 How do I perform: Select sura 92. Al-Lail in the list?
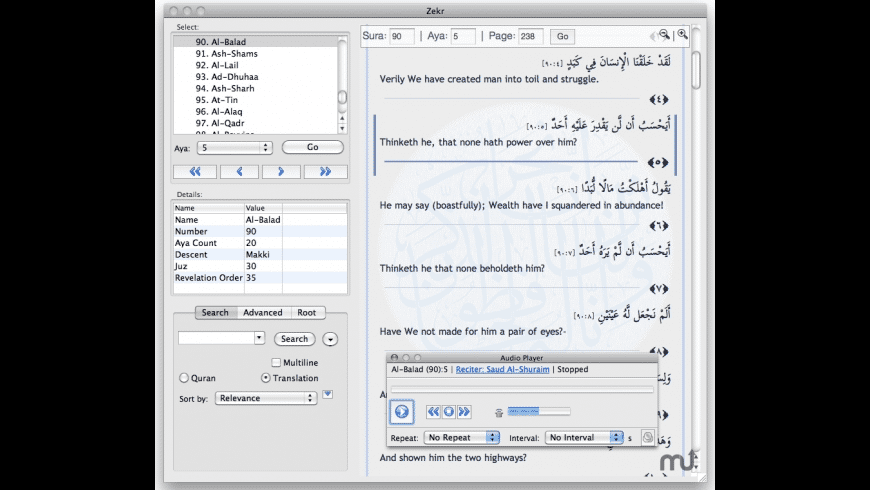(256, 65)
